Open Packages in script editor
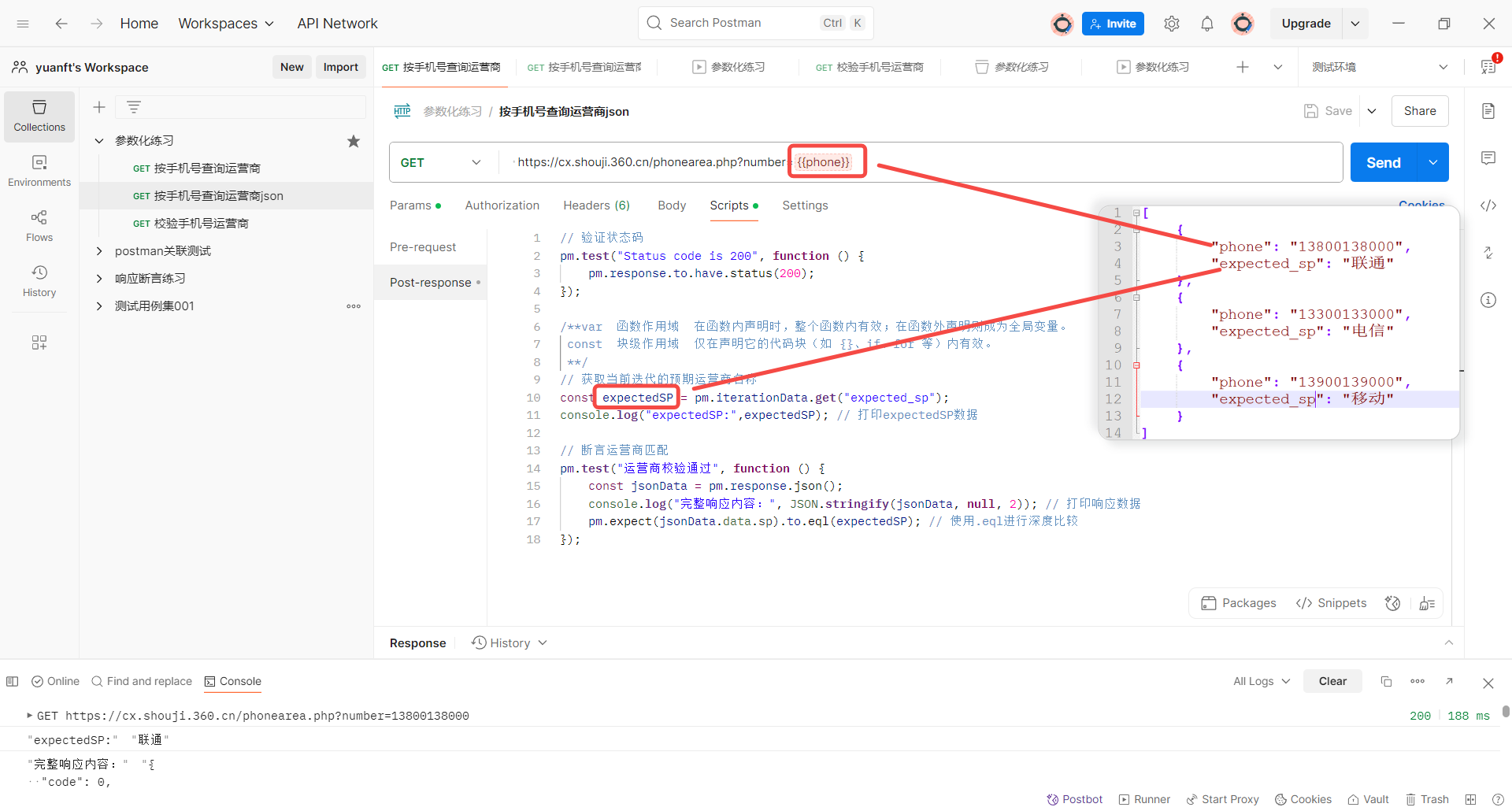1512x811 pixels. pos(1239,603)
